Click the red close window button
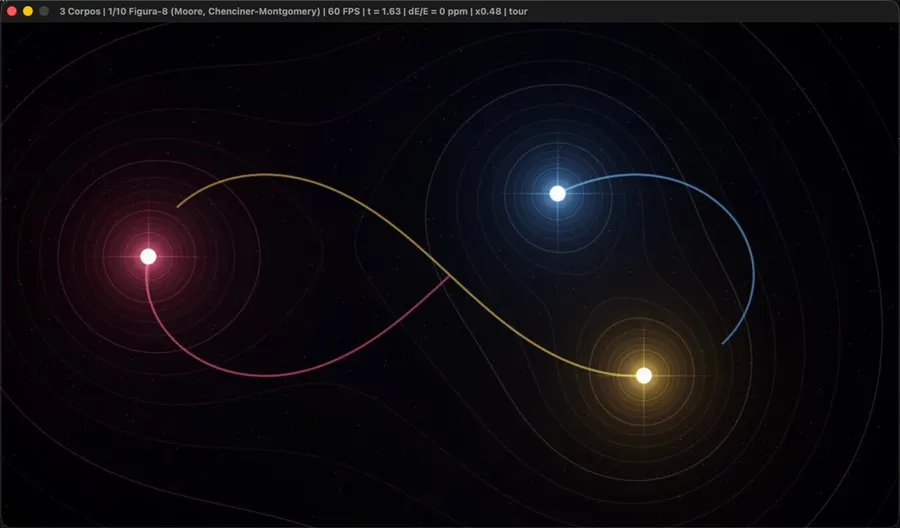 coord(11,11)
